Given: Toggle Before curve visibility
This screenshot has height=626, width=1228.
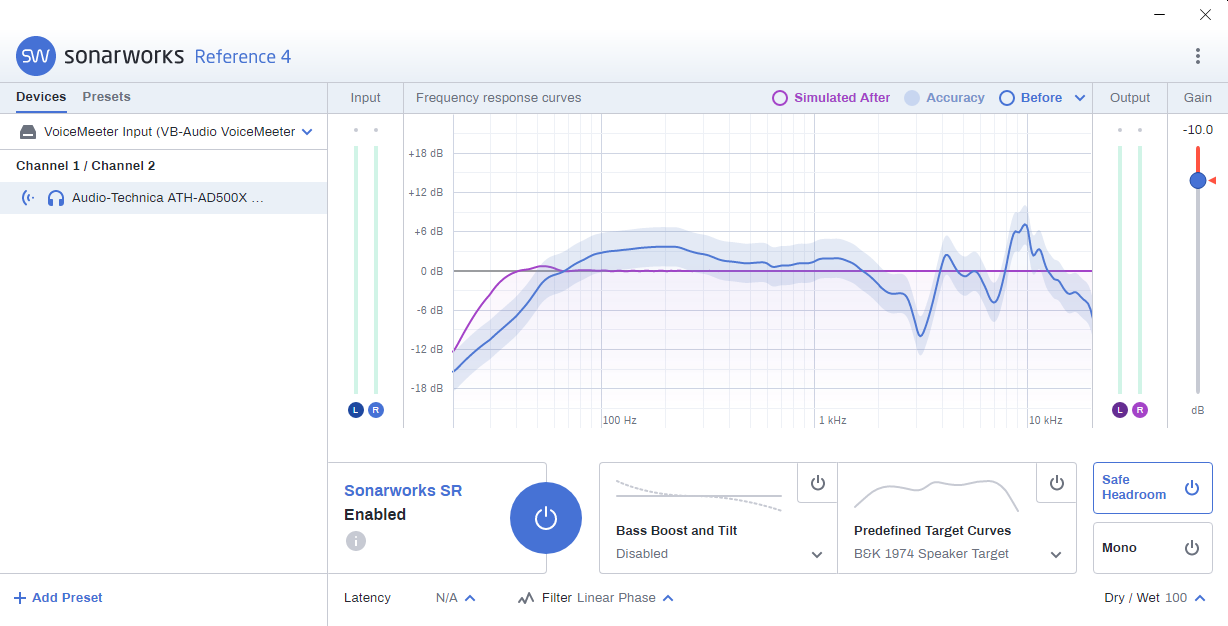Looking at the screenshot, I should tap(1031, 98).
